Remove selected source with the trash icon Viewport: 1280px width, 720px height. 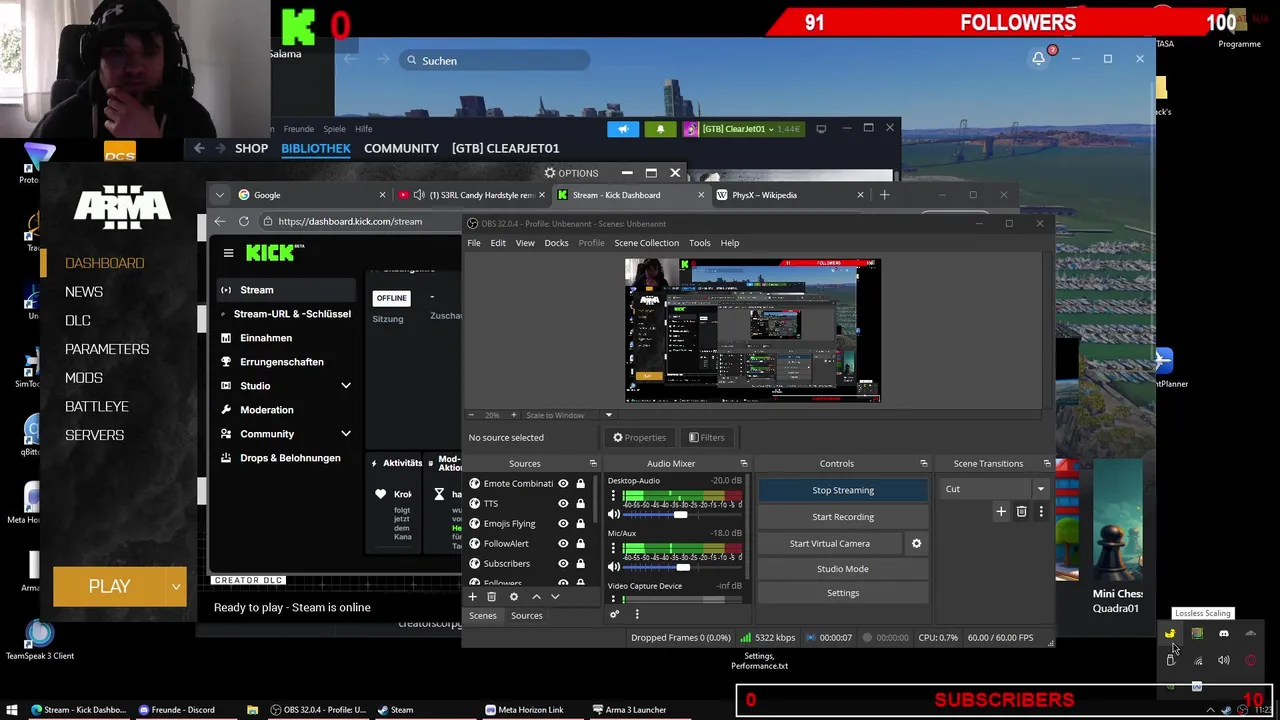tap(491, 597)
